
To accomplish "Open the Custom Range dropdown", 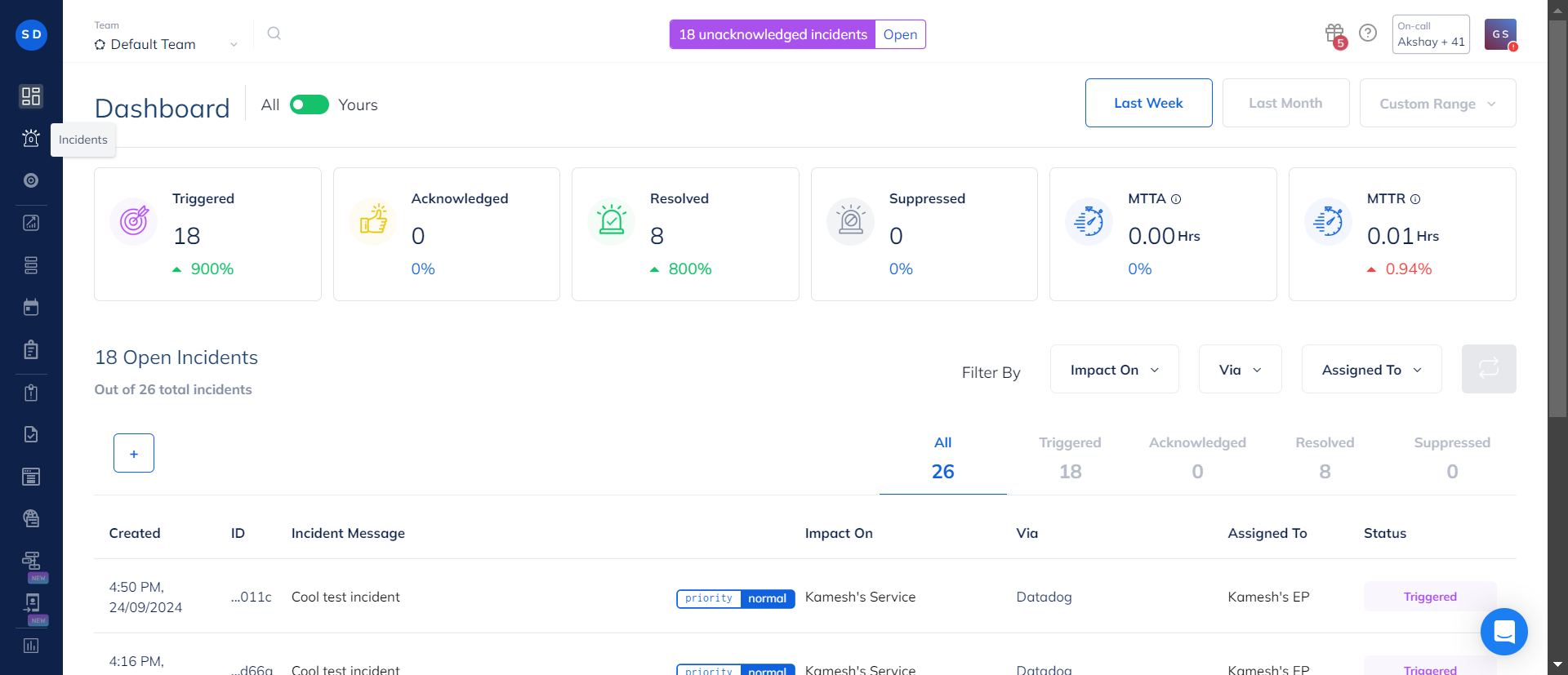I will (1437, 104).
